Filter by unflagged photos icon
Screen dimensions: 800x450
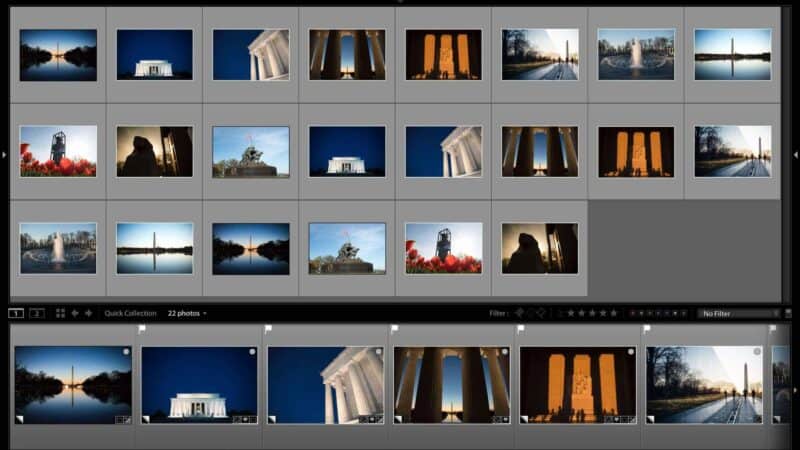pyautogui.click(x=530, y=313)
